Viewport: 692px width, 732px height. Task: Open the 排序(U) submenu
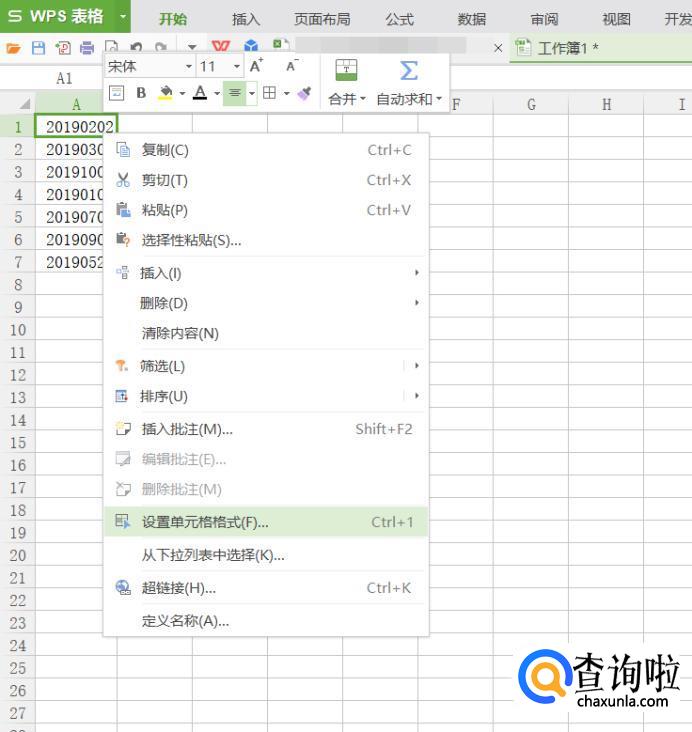coord(266,396)
